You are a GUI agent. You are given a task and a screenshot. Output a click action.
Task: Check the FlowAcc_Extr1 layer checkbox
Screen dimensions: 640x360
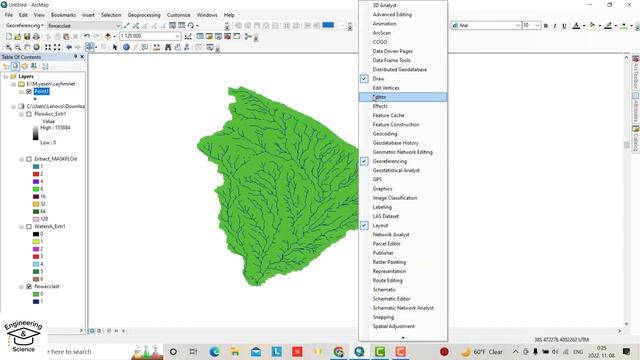click(x=29, y=114)
